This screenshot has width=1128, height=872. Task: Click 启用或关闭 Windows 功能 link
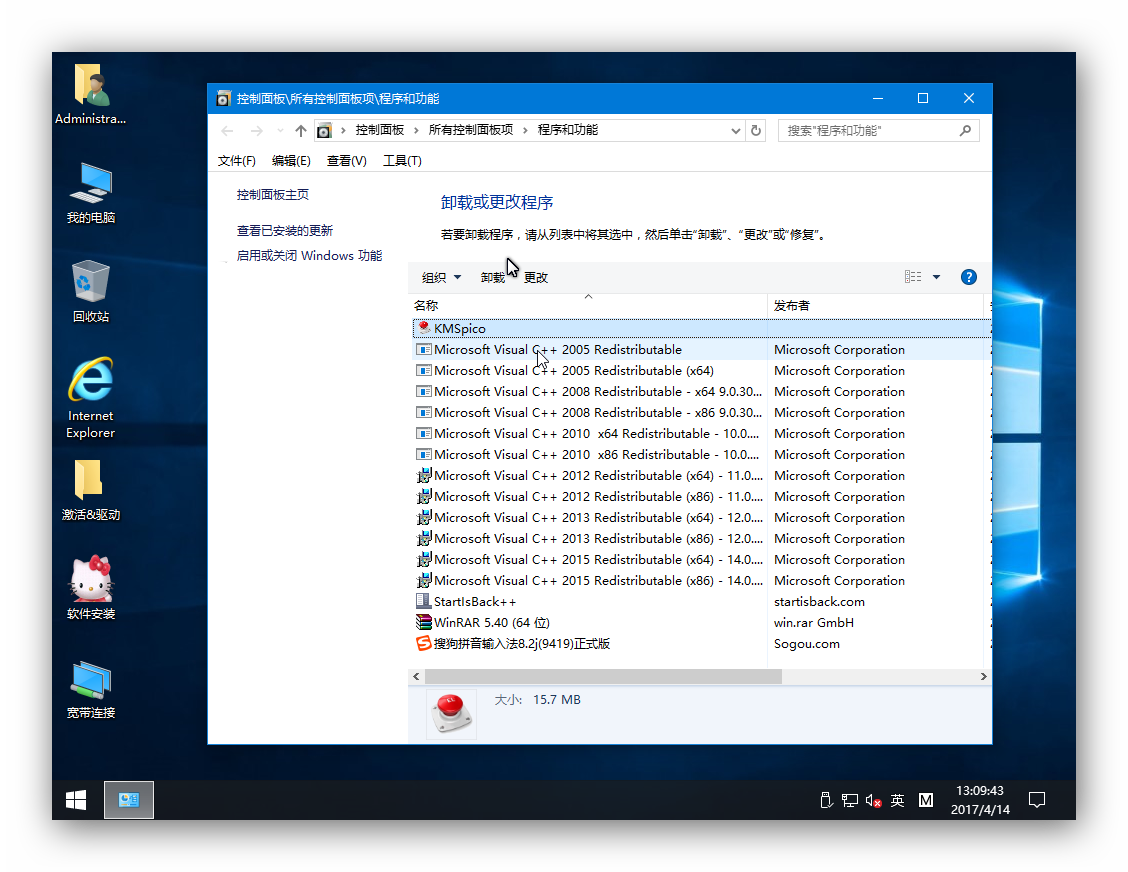[311, 255]
